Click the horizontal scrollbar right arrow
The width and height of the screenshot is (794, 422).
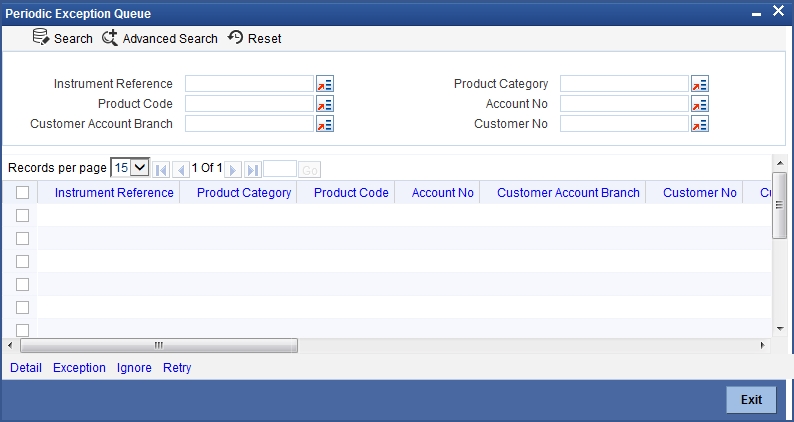click(763, 346)
